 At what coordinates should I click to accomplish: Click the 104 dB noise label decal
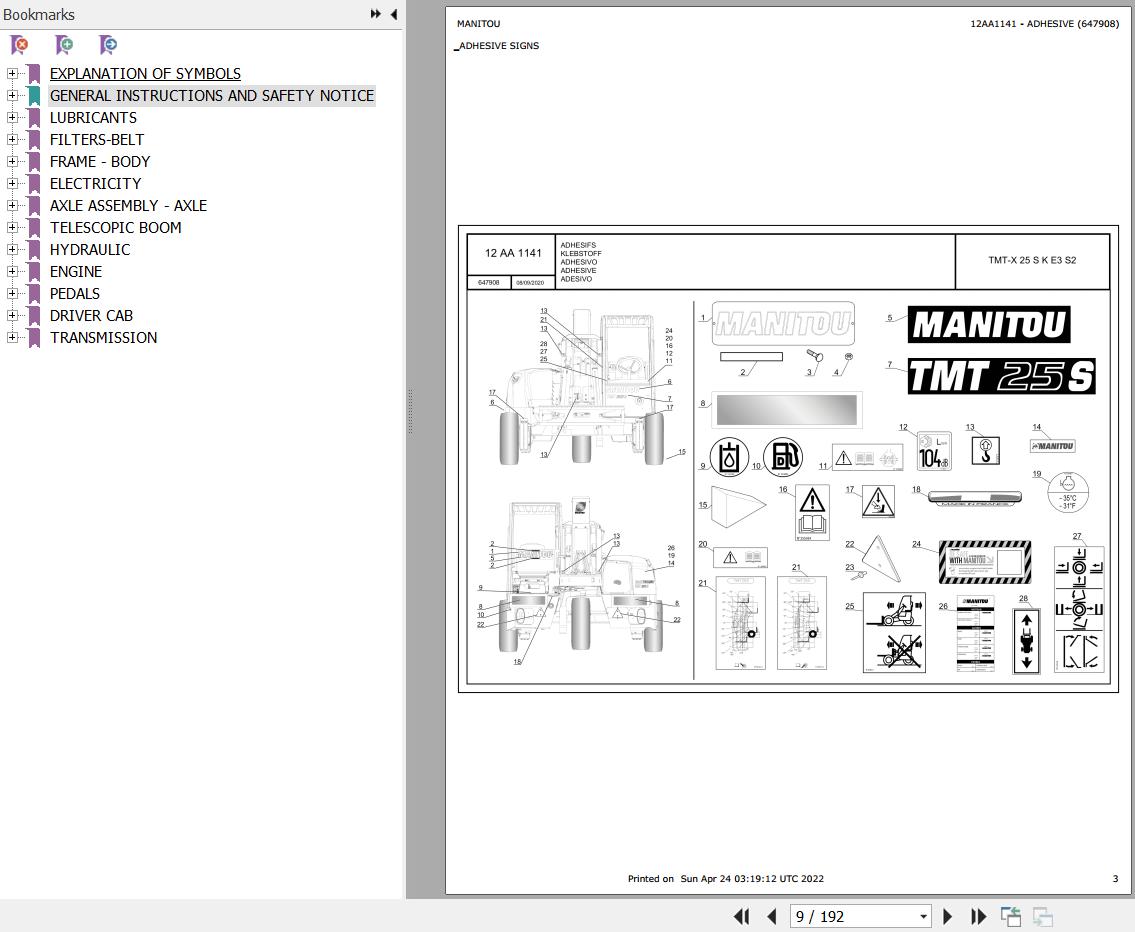(934, 450)
